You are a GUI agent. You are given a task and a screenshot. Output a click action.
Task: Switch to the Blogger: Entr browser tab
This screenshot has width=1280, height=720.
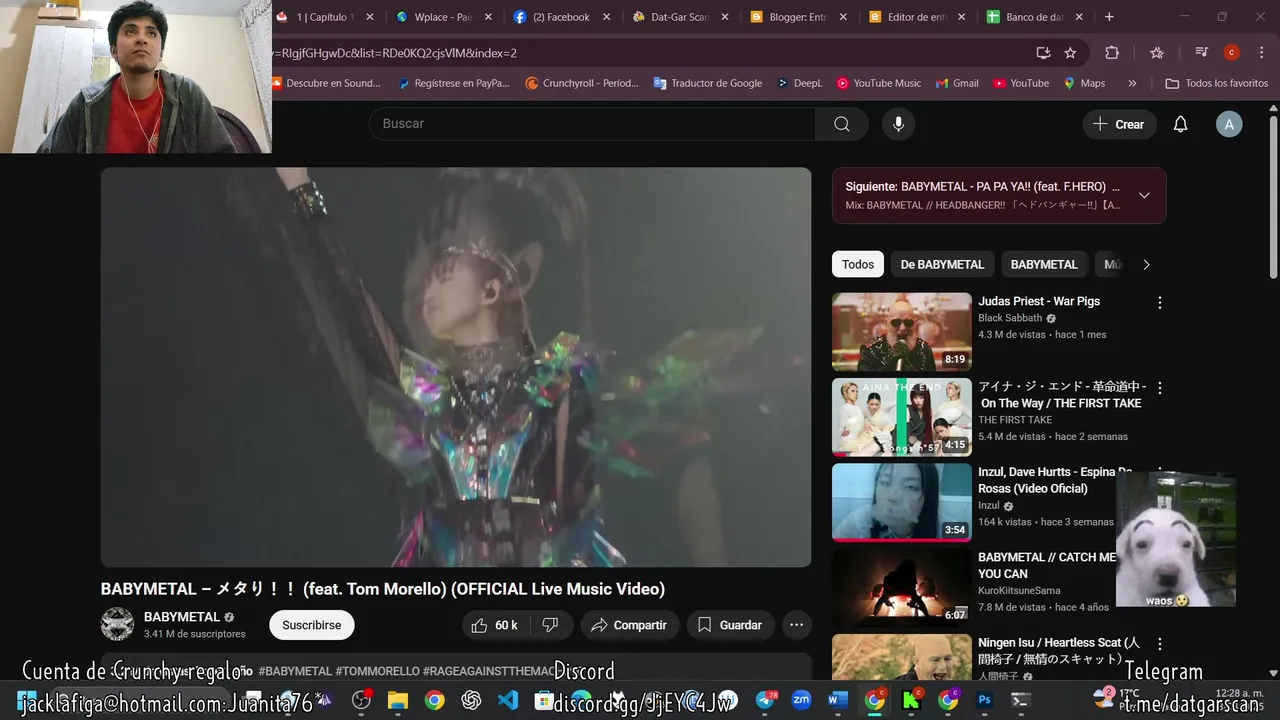pyautogui.click(x=798, y=17)
